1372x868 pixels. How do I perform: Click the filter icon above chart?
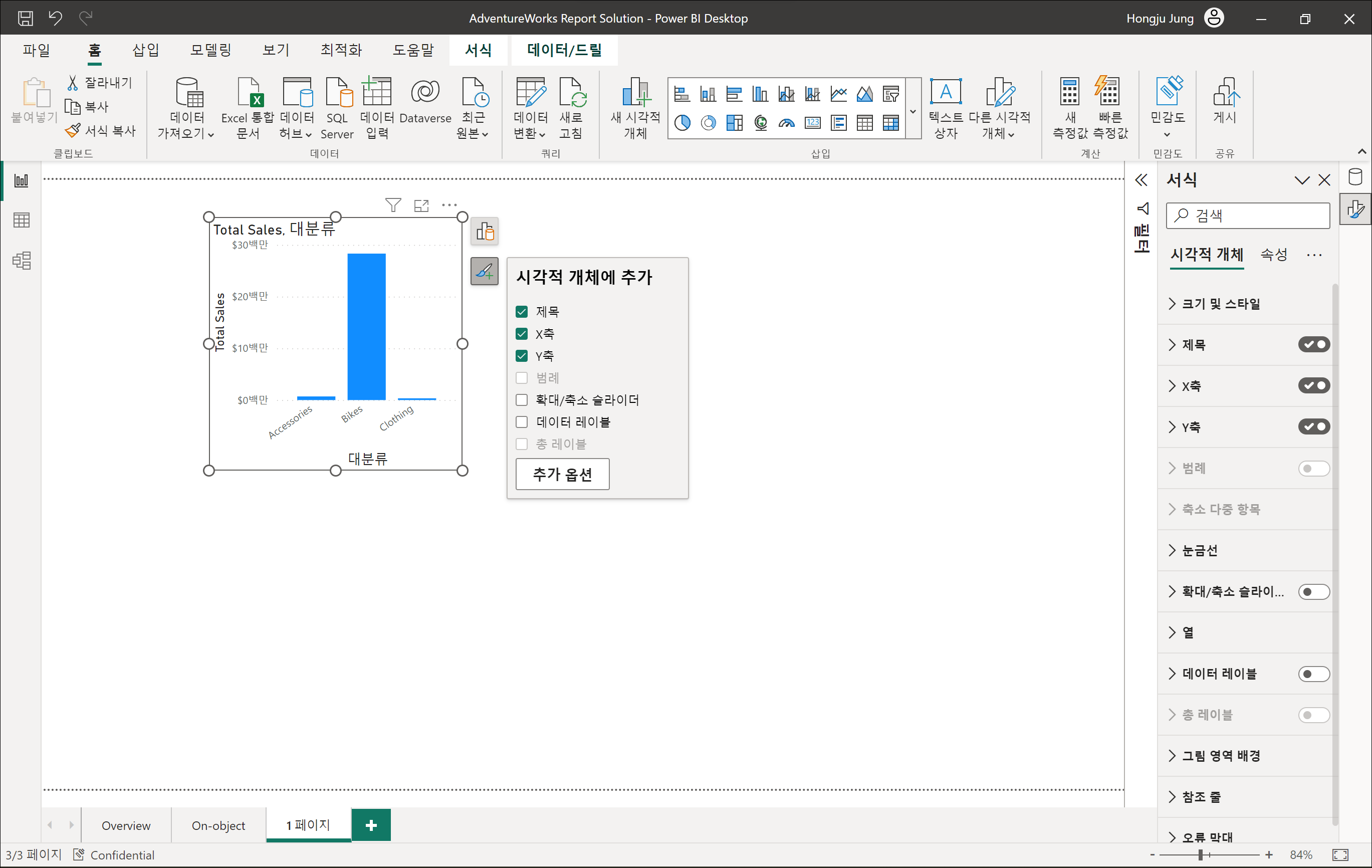pos(392,205)
